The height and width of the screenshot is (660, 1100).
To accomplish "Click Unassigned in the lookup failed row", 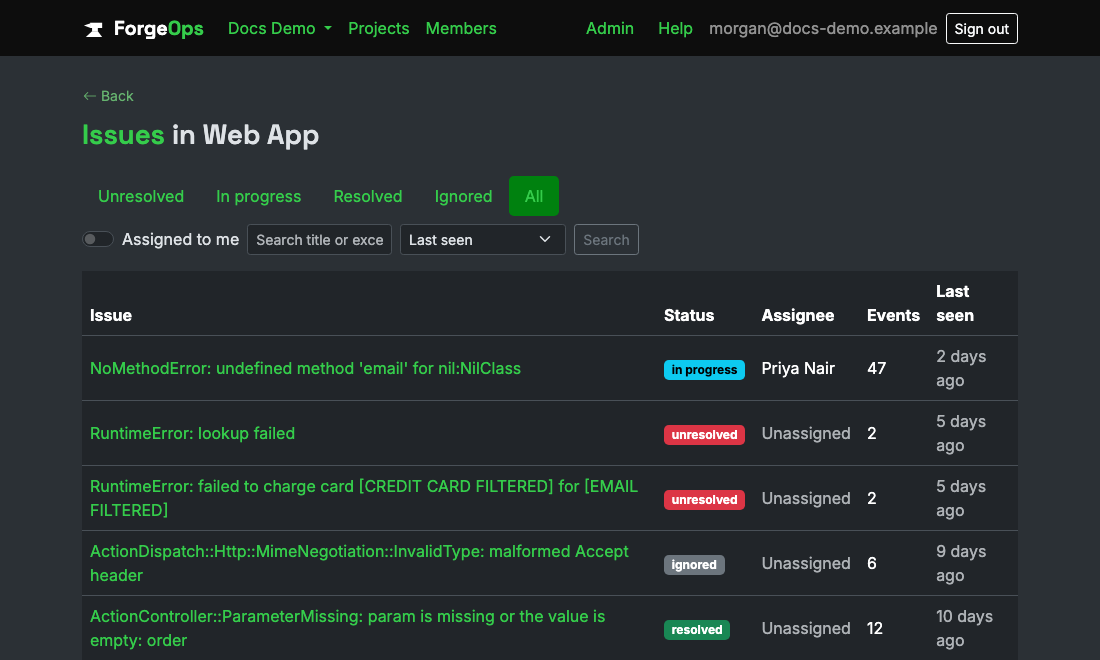I will pos(806,433).
